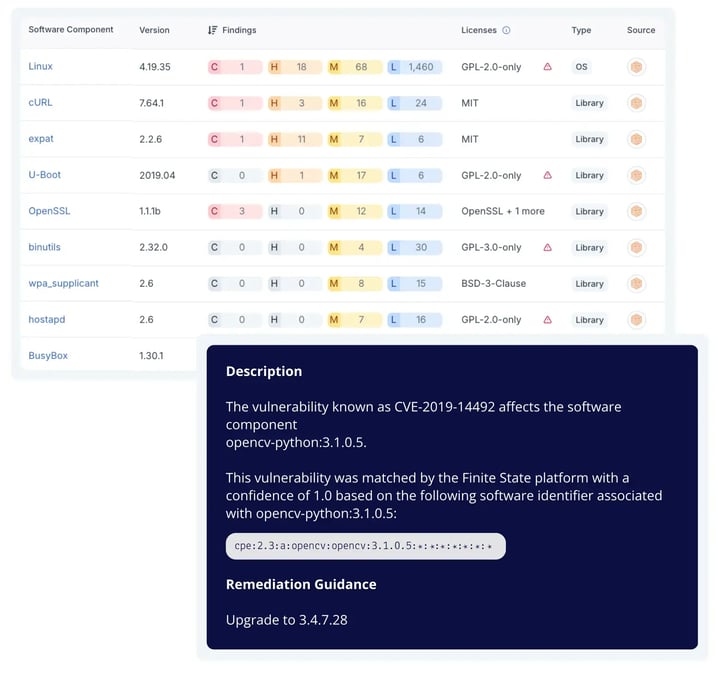Click the source icon in the Linux row
This screenshot has height=683, width=719.
pyautogui.click(x=636, y=67)
